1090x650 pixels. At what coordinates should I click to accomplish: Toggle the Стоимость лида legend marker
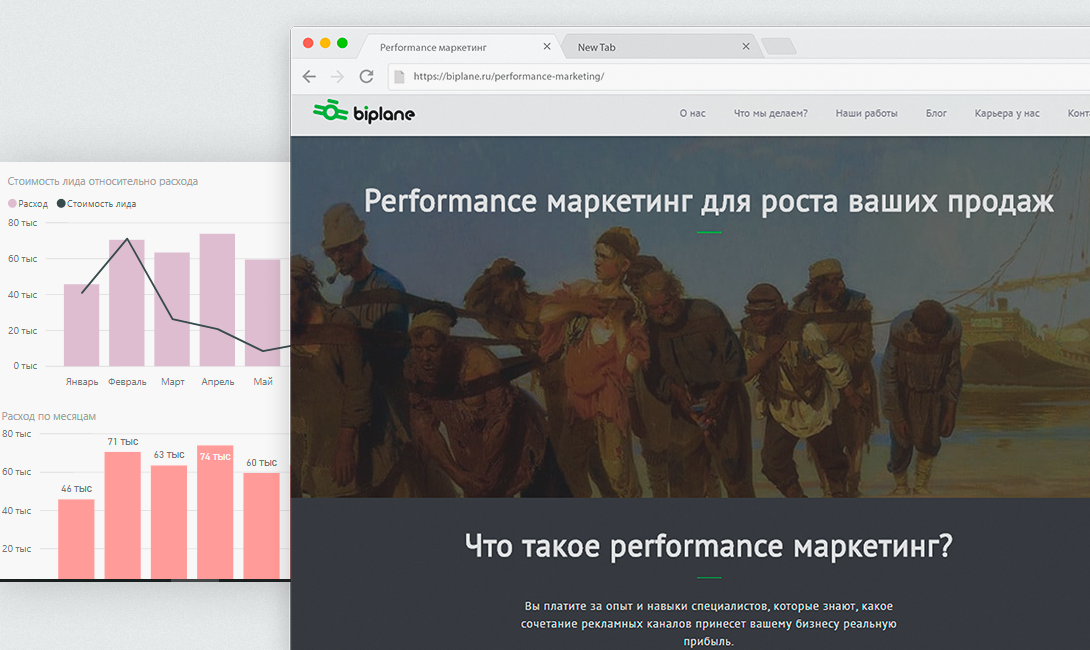[61, 204]
